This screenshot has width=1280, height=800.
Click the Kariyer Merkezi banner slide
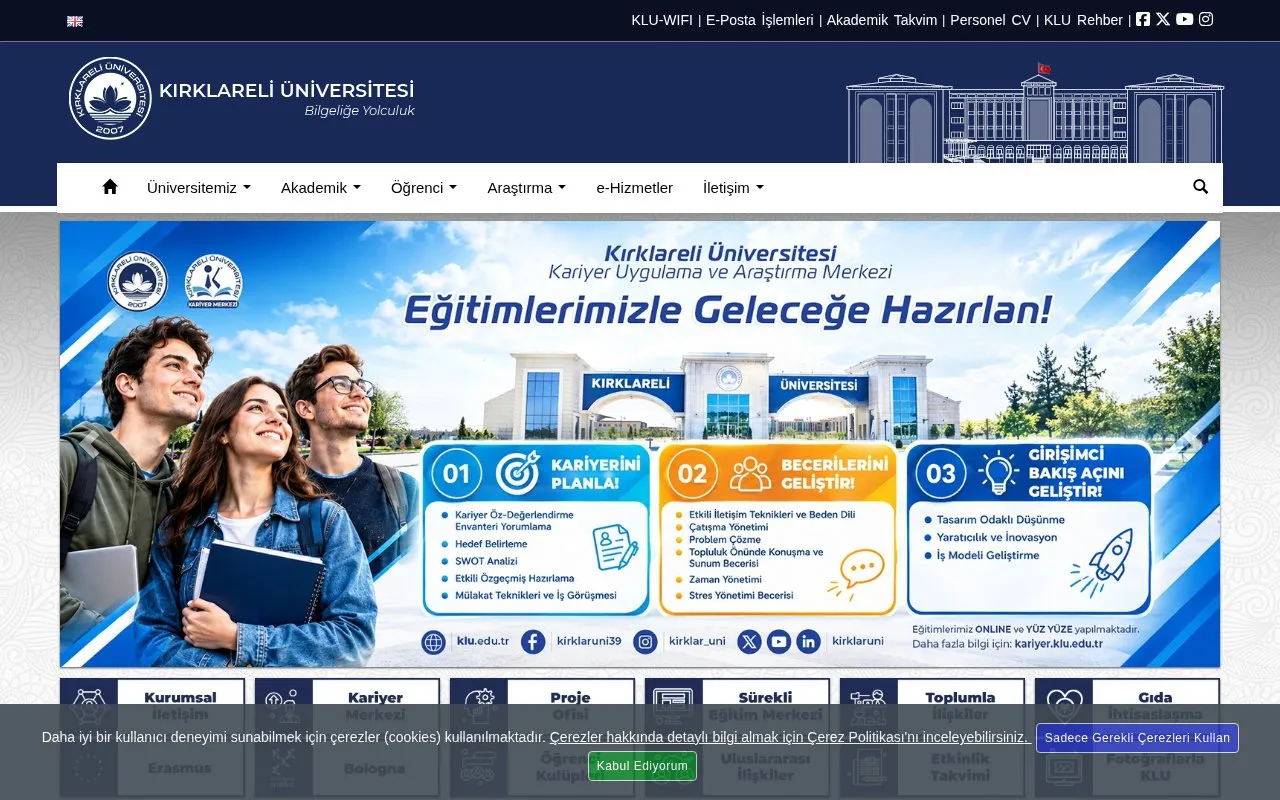point(640,444)
